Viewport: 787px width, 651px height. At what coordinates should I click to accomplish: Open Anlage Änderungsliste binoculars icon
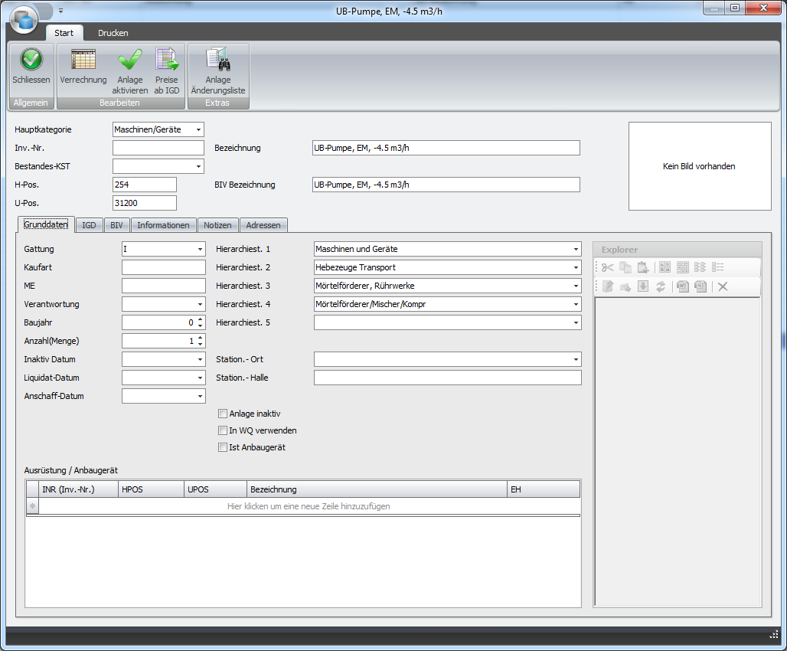(x=217, y=61)
